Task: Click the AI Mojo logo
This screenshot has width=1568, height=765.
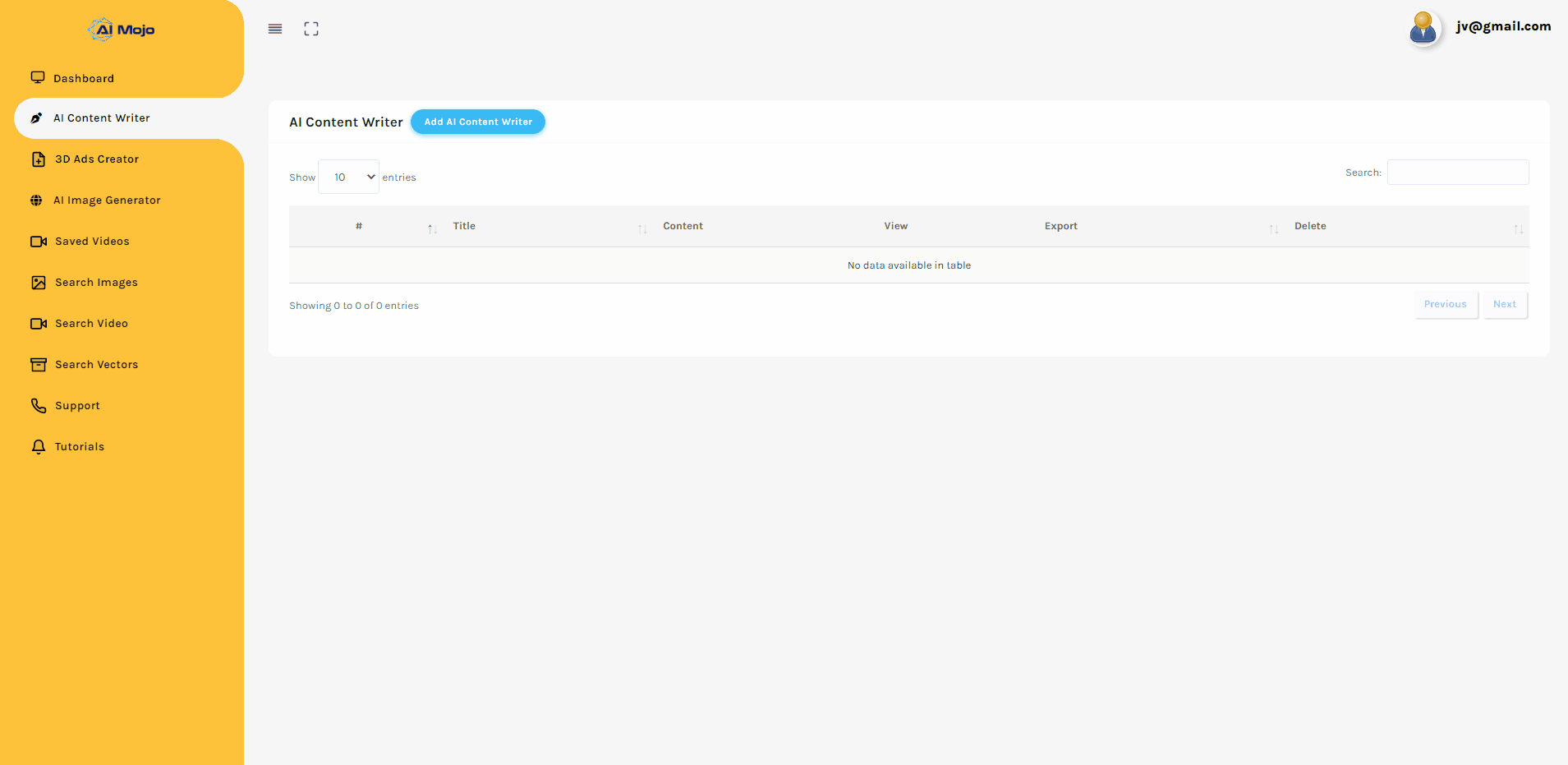Action: point(122,30)
